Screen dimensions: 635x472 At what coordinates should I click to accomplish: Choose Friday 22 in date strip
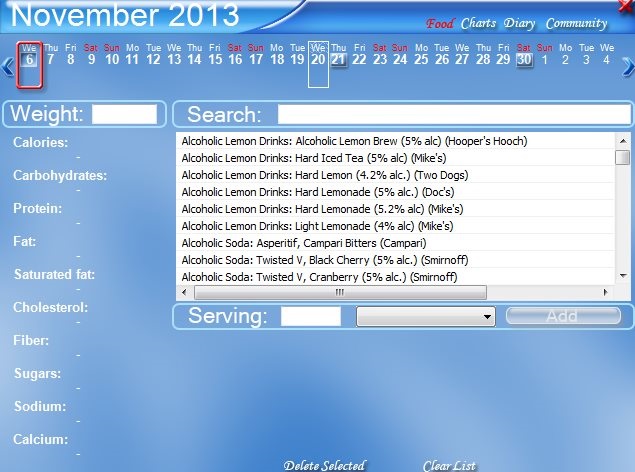point(359,55)
